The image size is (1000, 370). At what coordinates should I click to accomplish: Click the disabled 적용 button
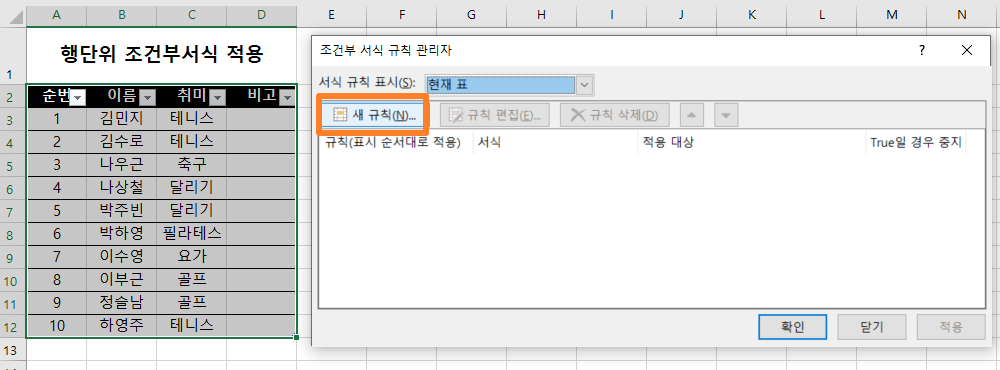point(951,327)
